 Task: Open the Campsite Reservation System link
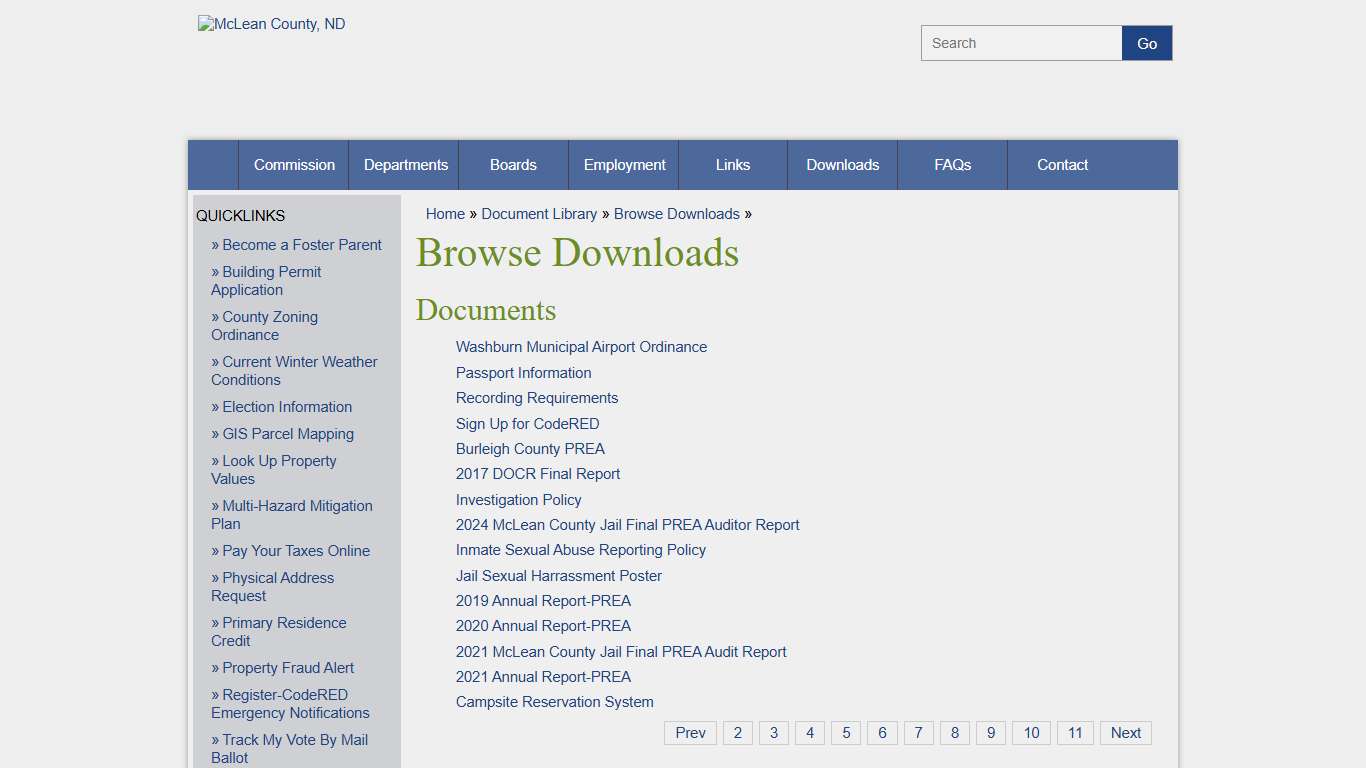(554, 701)
